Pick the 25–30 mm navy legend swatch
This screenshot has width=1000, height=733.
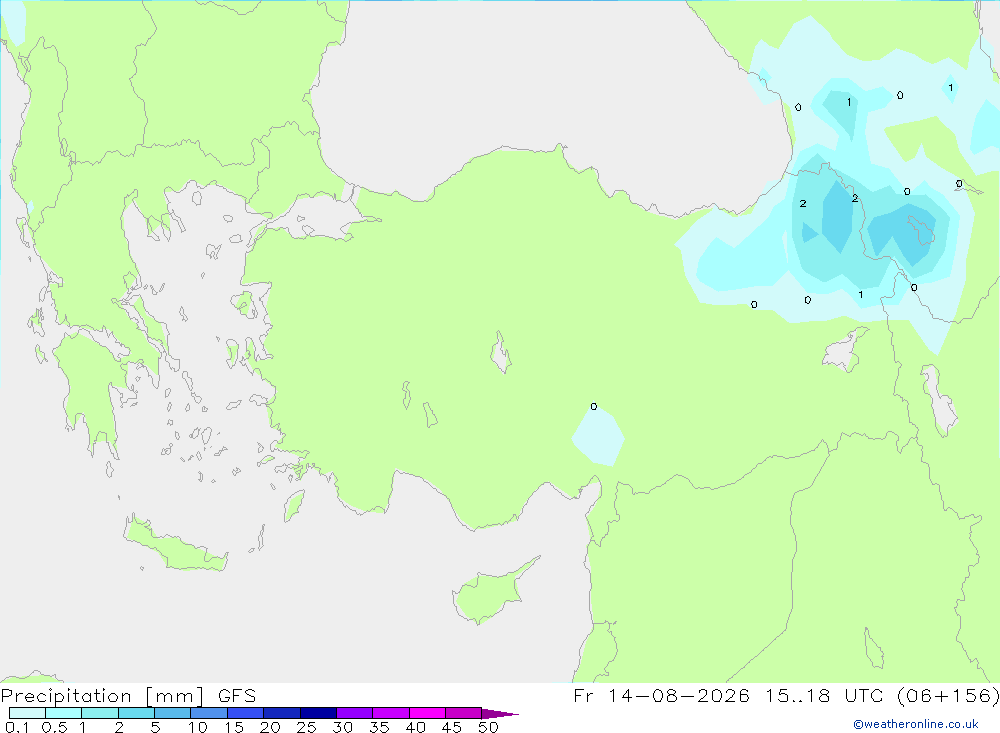click(318, 713)
